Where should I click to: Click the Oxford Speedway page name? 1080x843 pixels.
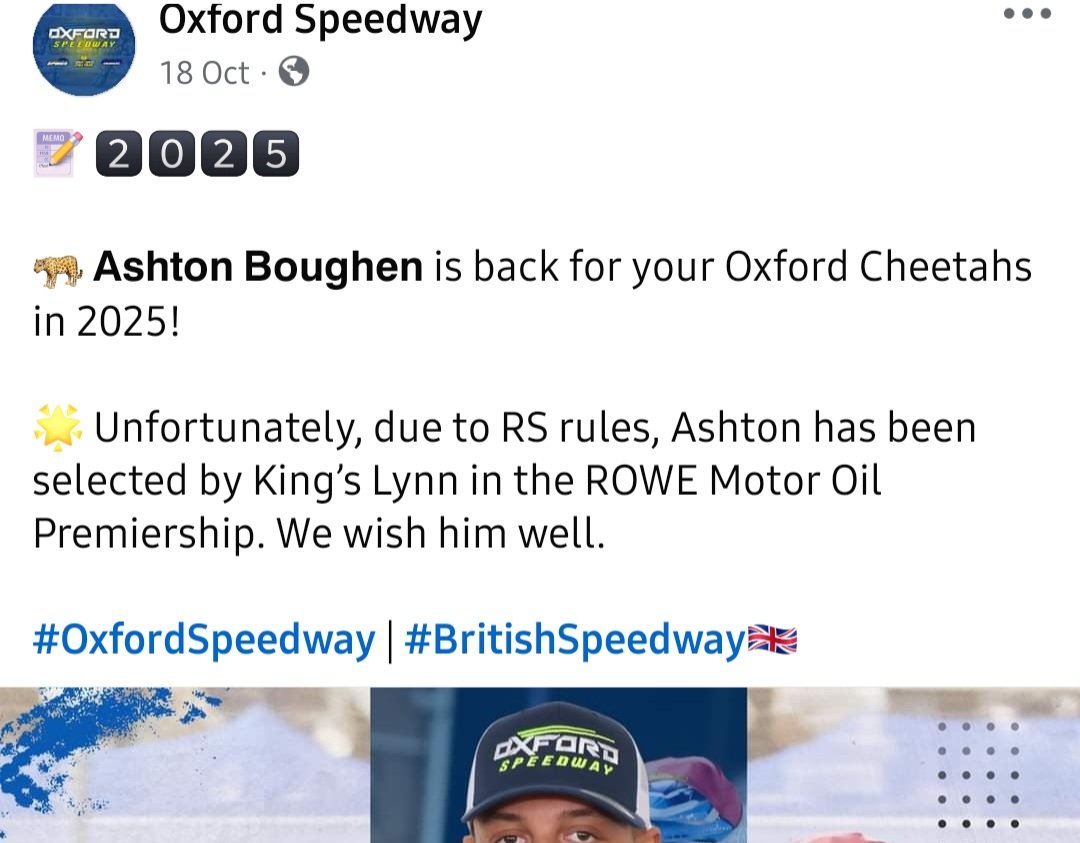tap(320, 20)
